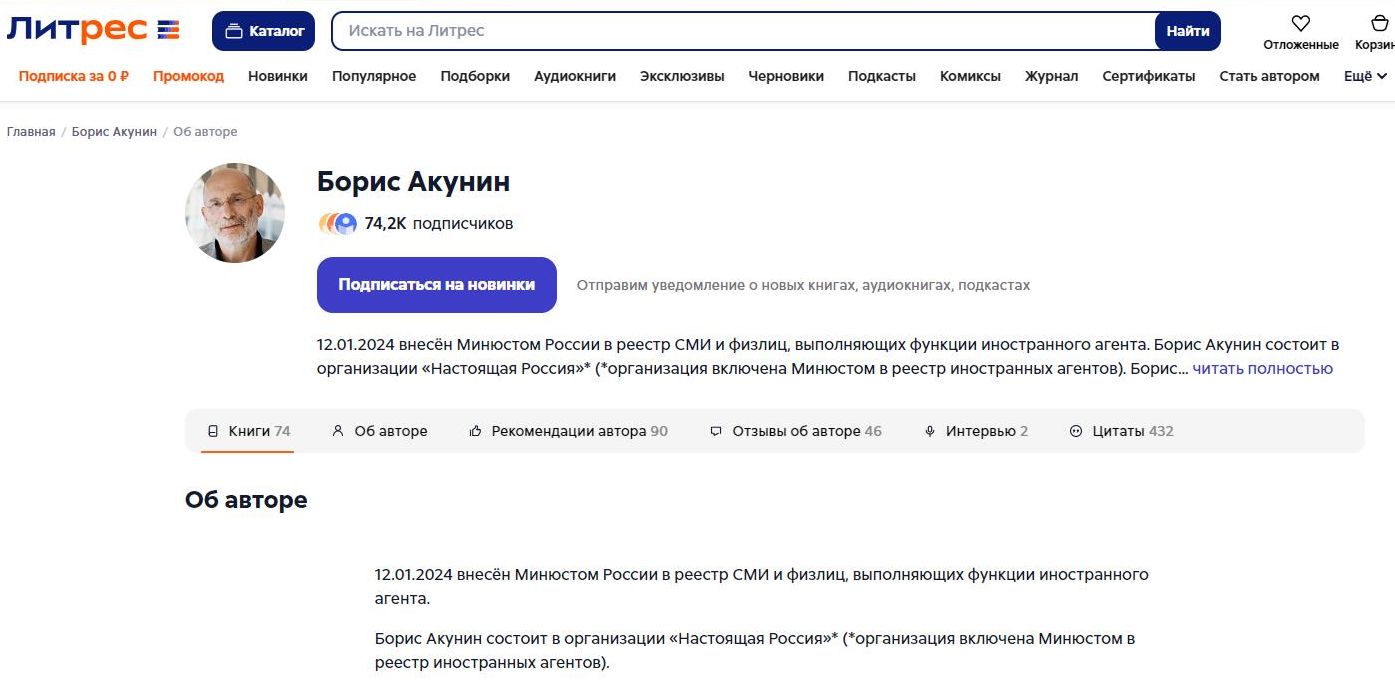Viewport: 1395px width, 683px height.
Task: Click the thumbs-up icon for Рекомендации автора
Action: pyautogui.click(x=476, y=431)
